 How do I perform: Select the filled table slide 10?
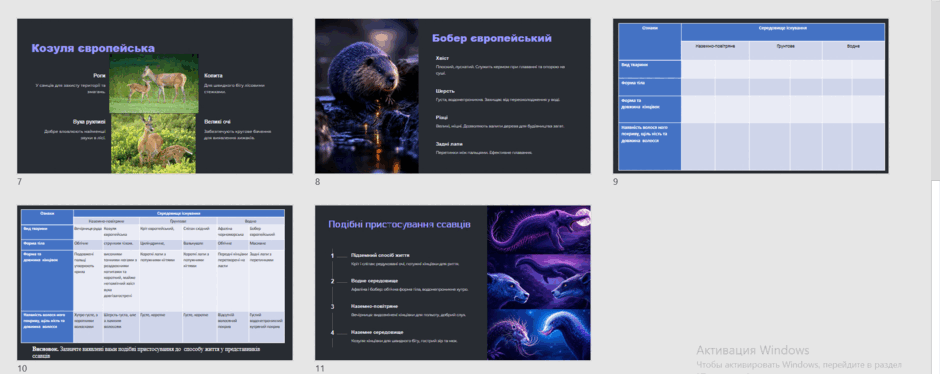[x=155, y=283]
